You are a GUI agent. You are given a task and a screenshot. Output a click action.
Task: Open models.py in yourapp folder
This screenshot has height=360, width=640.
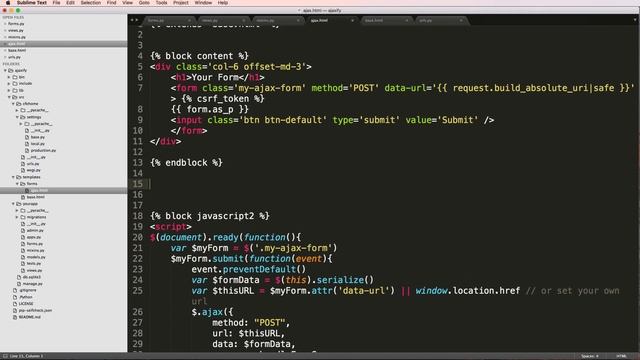click(x=36, y=257)
